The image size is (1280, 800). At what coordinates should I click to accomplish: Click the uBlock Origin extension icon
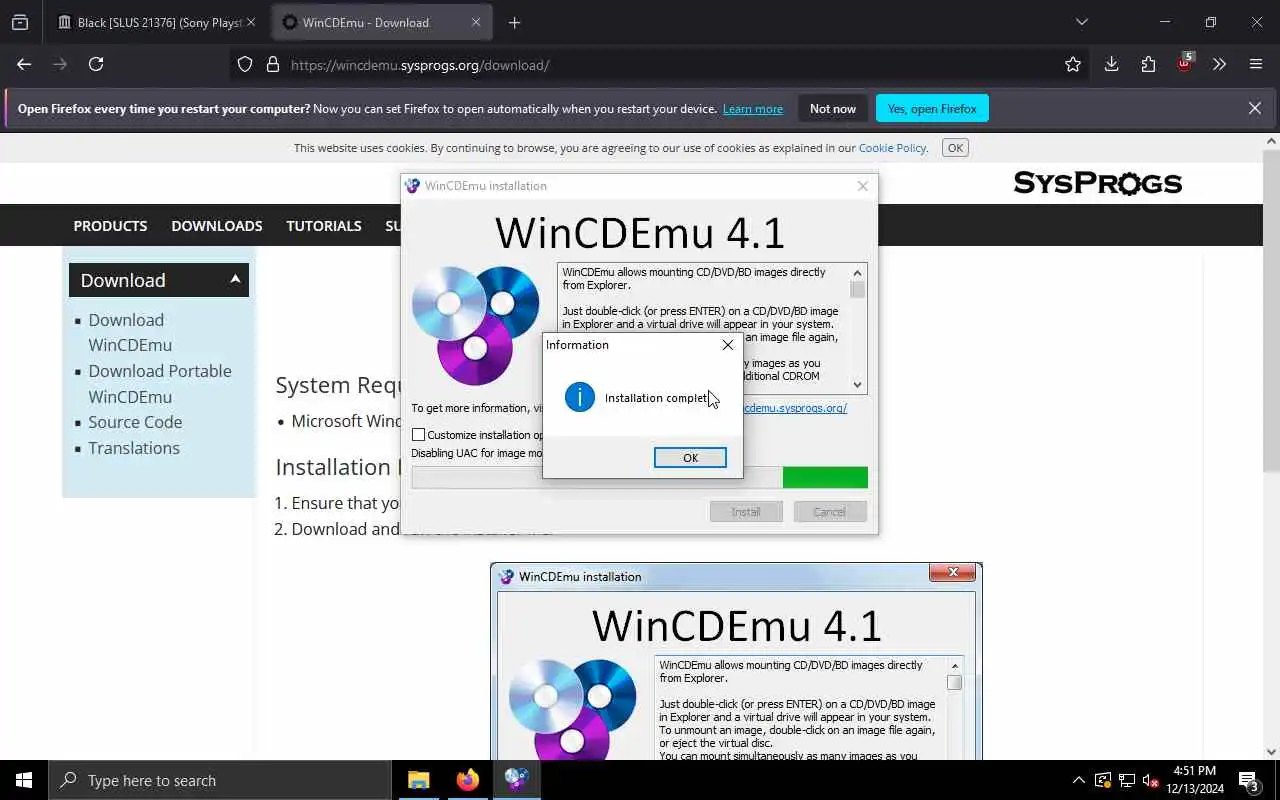click(1184, 63)
